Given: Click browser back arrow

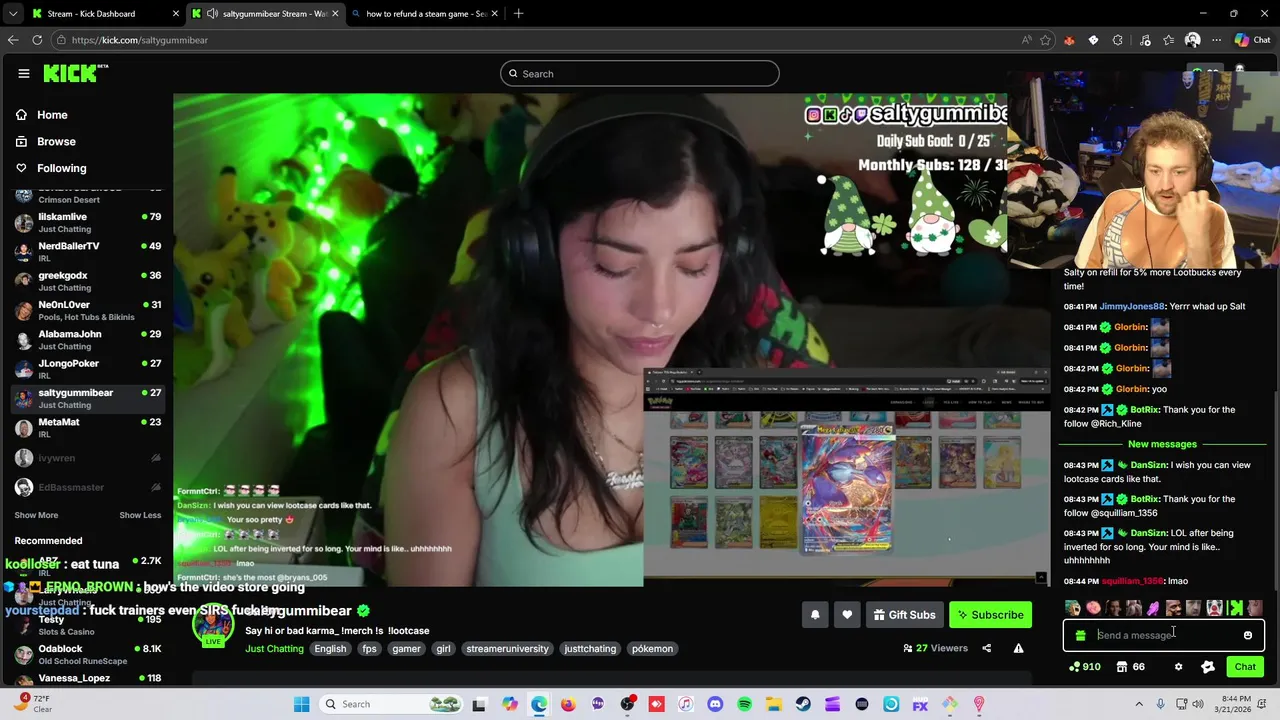Looking at the screenshot, I should [13, 40].
